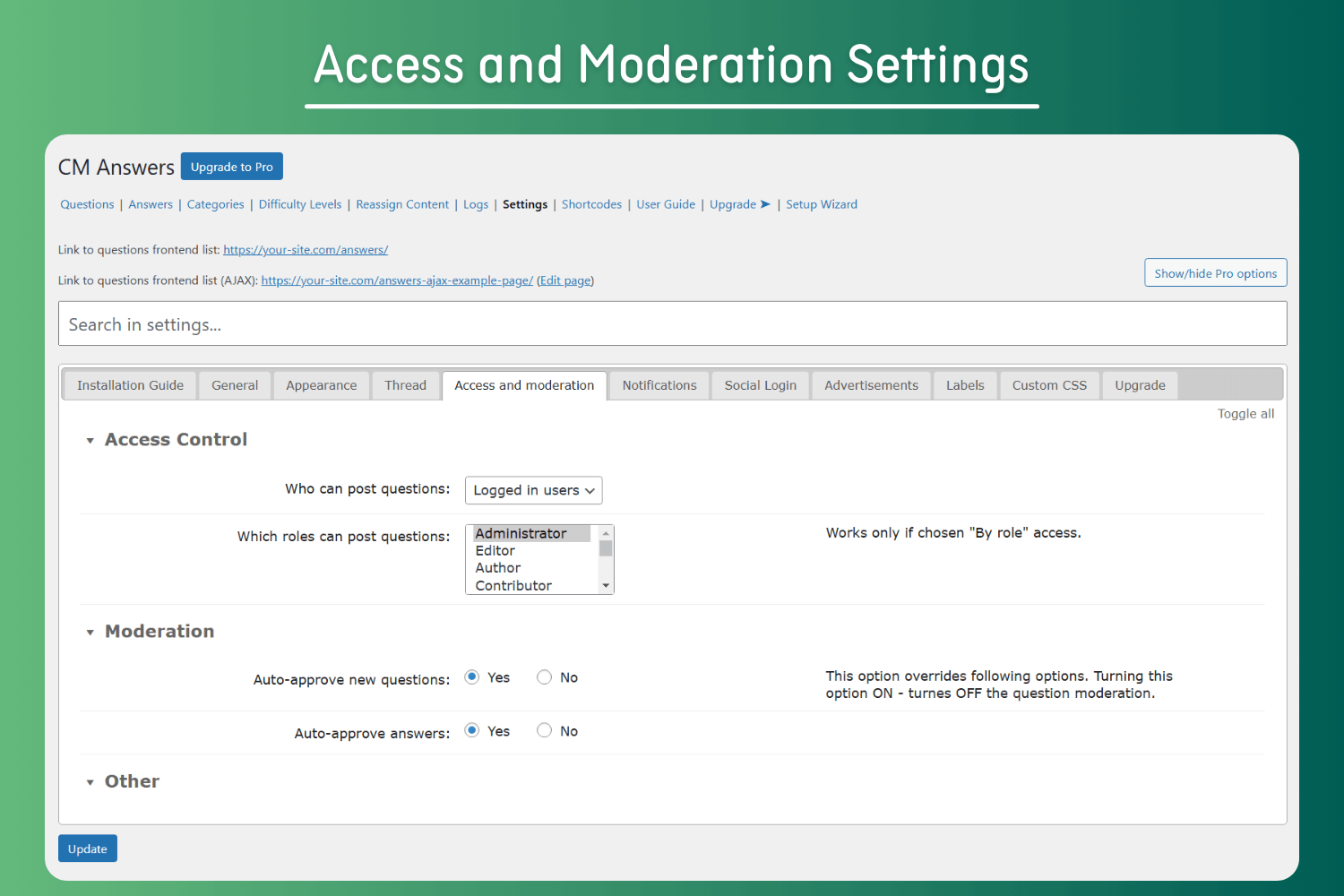Screen dimensions: 1344x896
Task: Switch to the Upgrade tab
Action: click(x=1141, y=385)
